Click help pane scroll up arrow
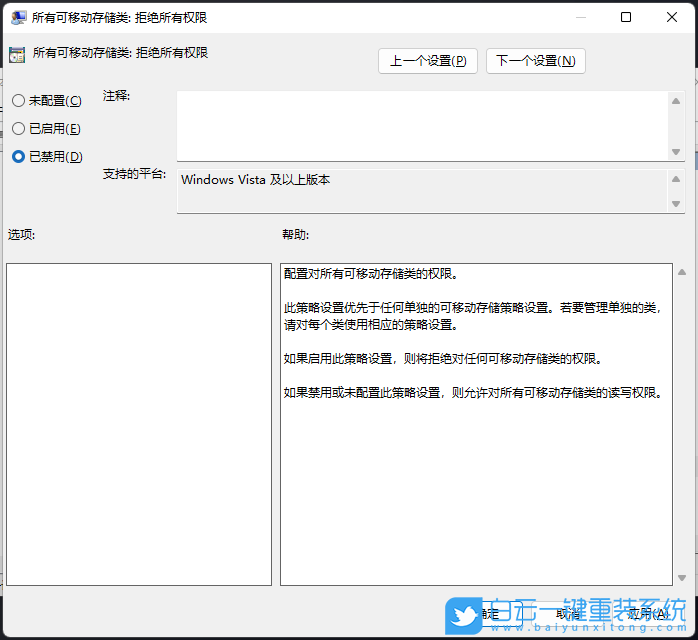Screen dimensions: 698x640 682,272
